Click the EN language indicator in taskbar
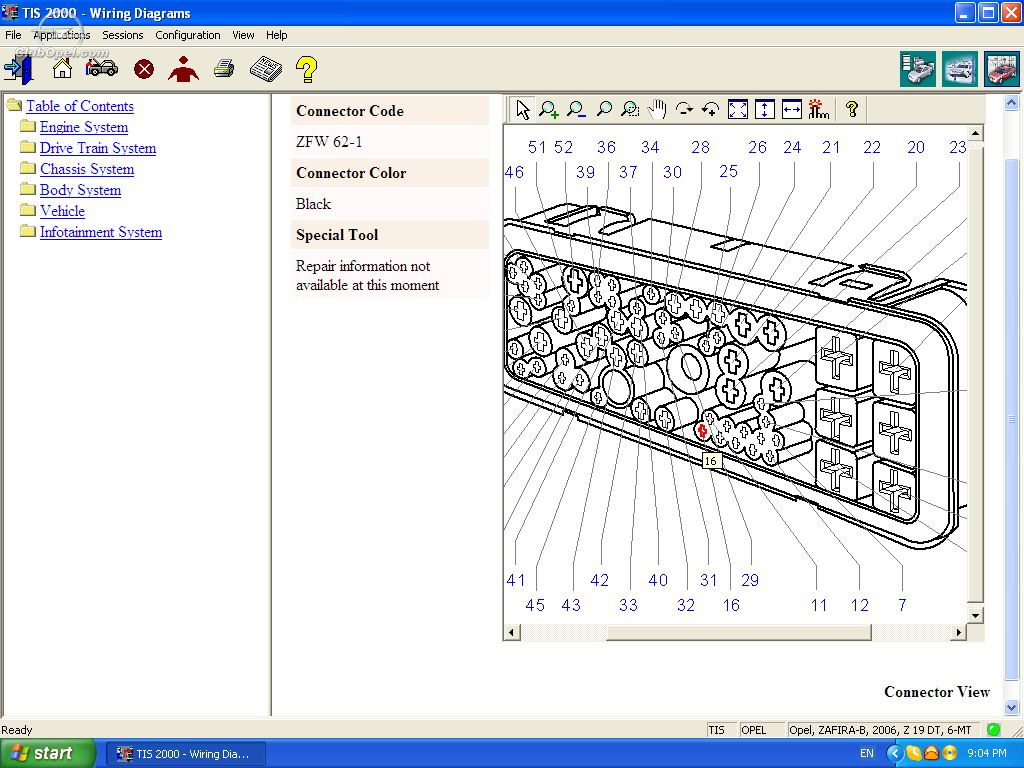This screenshot has height=768, width=1024. 867,754
